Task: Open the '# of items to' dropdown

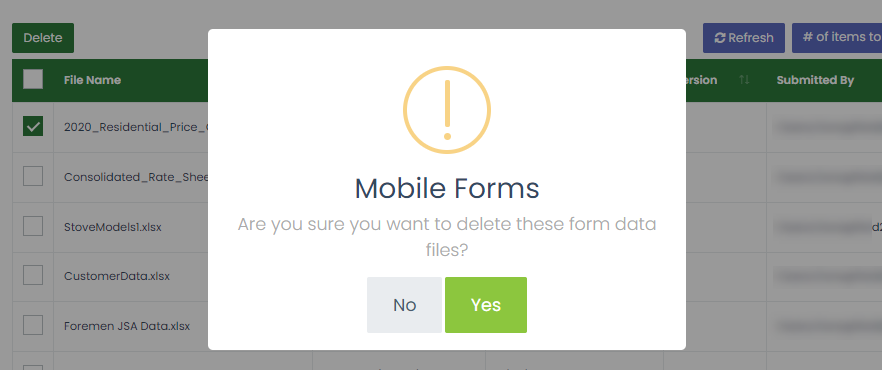Action: pos(837,38)
